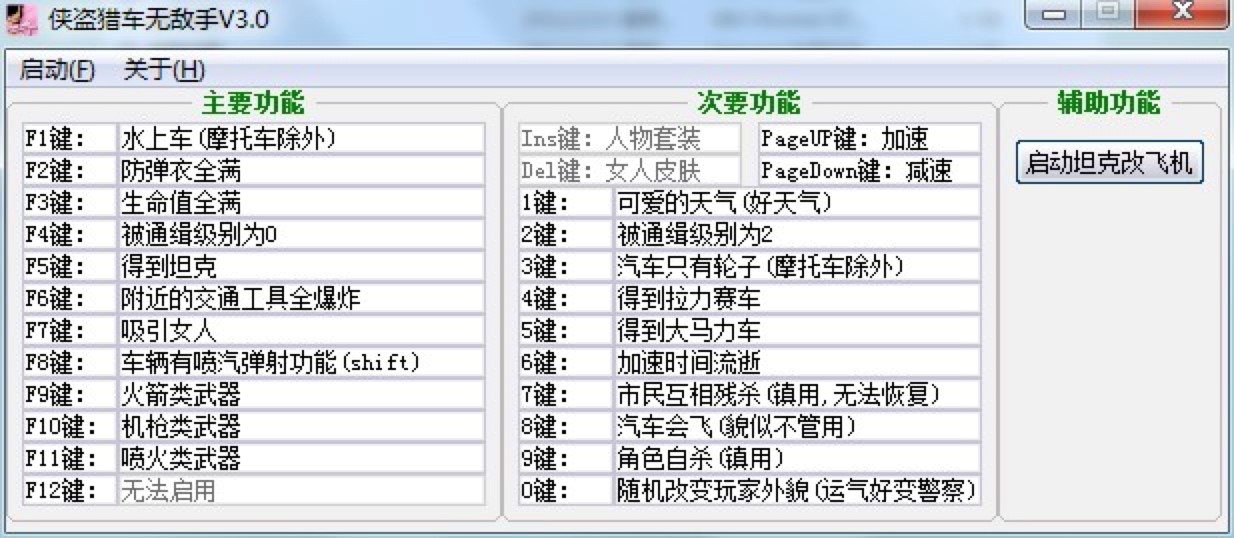Click 汽车会飞(貌似不管用) entry
The height and width of the screenshot is (538, 1234).
pyautogui.click(x=797, y=427)
